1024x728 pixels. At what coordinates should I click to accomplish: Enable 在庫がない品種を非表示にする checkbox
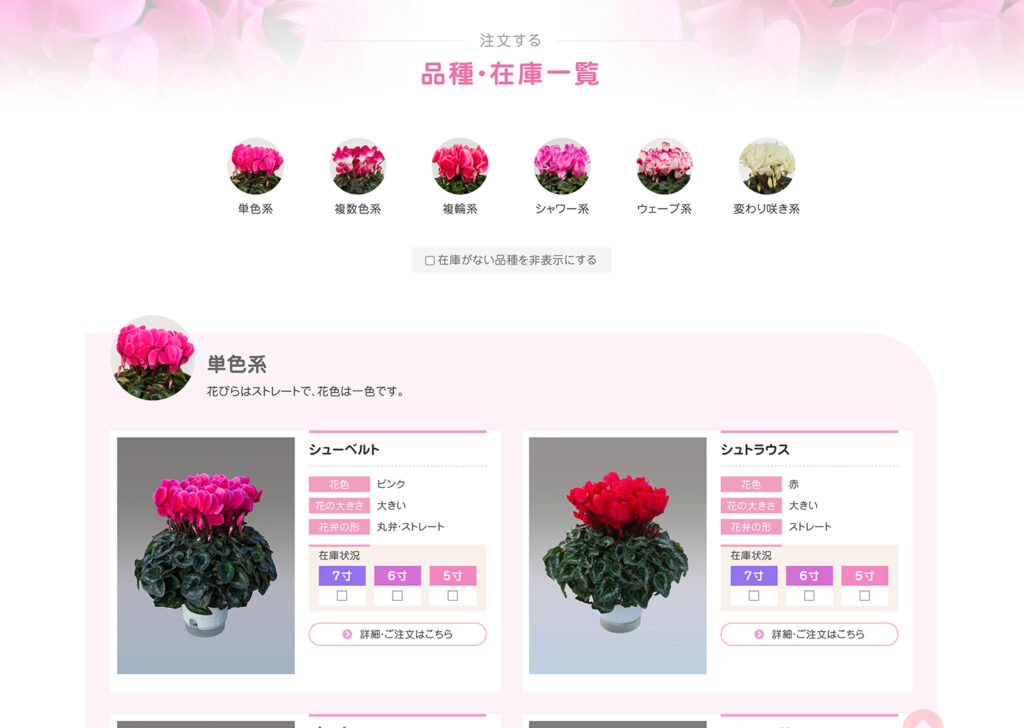pos(430,261)
